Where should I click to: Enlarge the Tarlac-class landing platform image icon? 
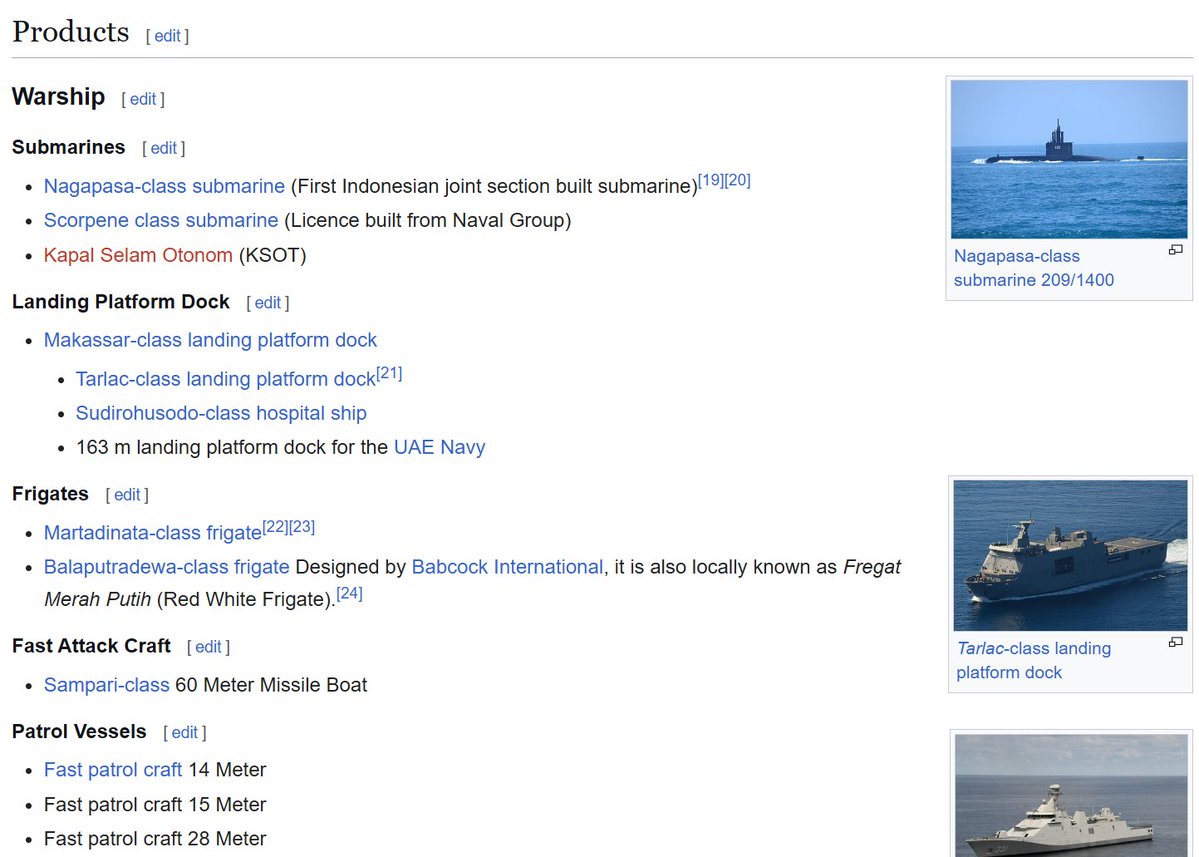click(1175, 642)
